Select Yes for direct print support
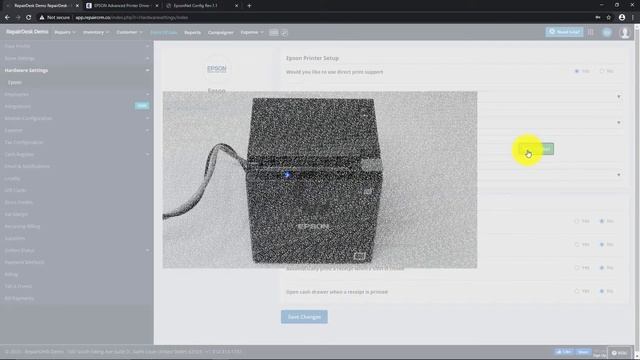Screen dimensions: 640x360 [576, 71]
